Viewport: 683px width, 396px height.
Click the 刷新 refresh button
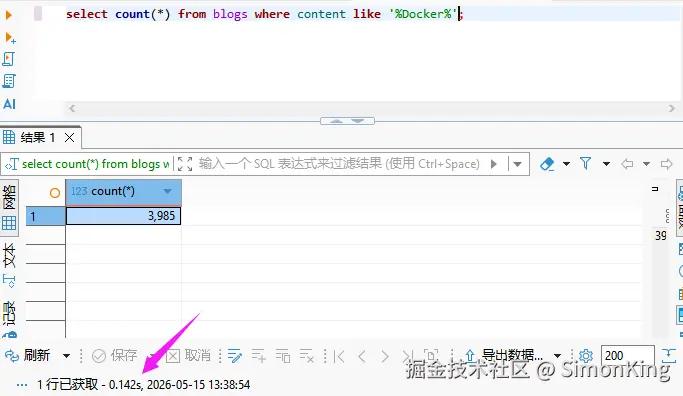pyautogui.click(x=28, y=355)
